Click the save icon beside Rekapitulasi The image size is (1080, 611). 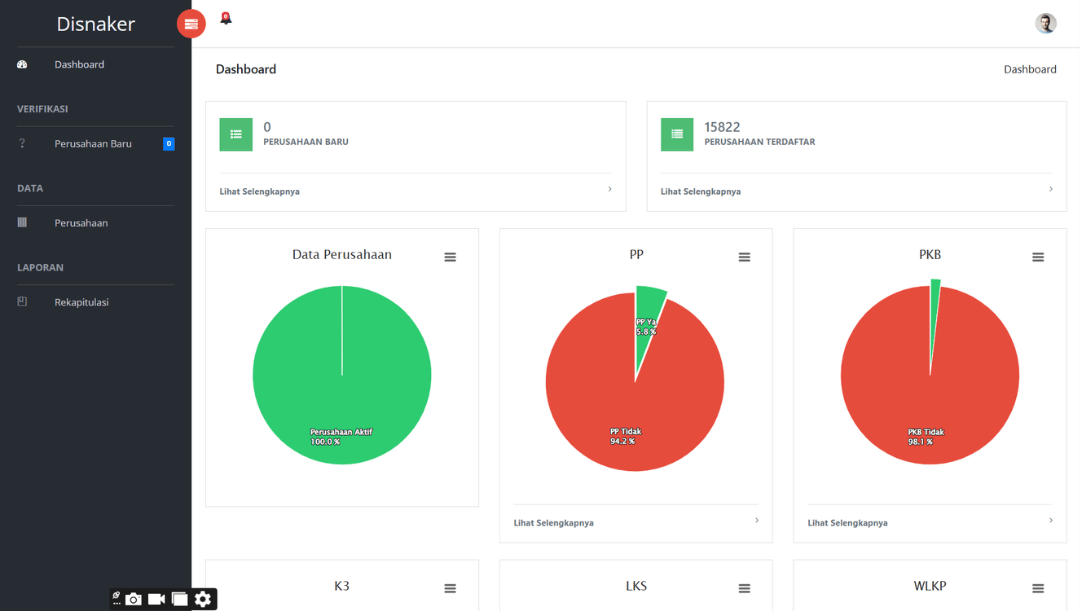click(21, 301)
